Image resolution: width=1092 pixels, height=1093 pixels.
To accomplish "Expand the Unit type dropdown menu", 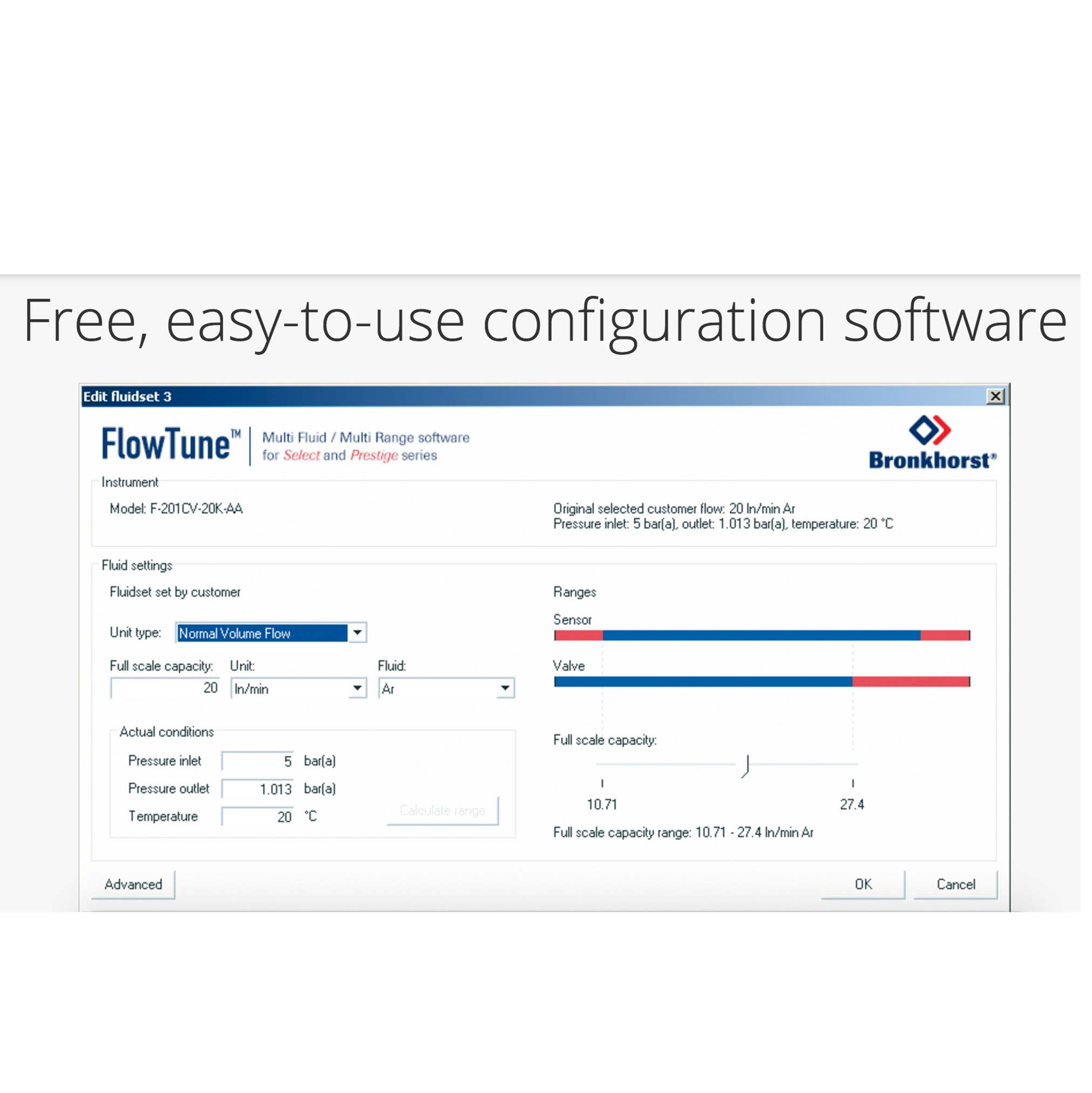I will pyautogui.click(x=357, y=632).
